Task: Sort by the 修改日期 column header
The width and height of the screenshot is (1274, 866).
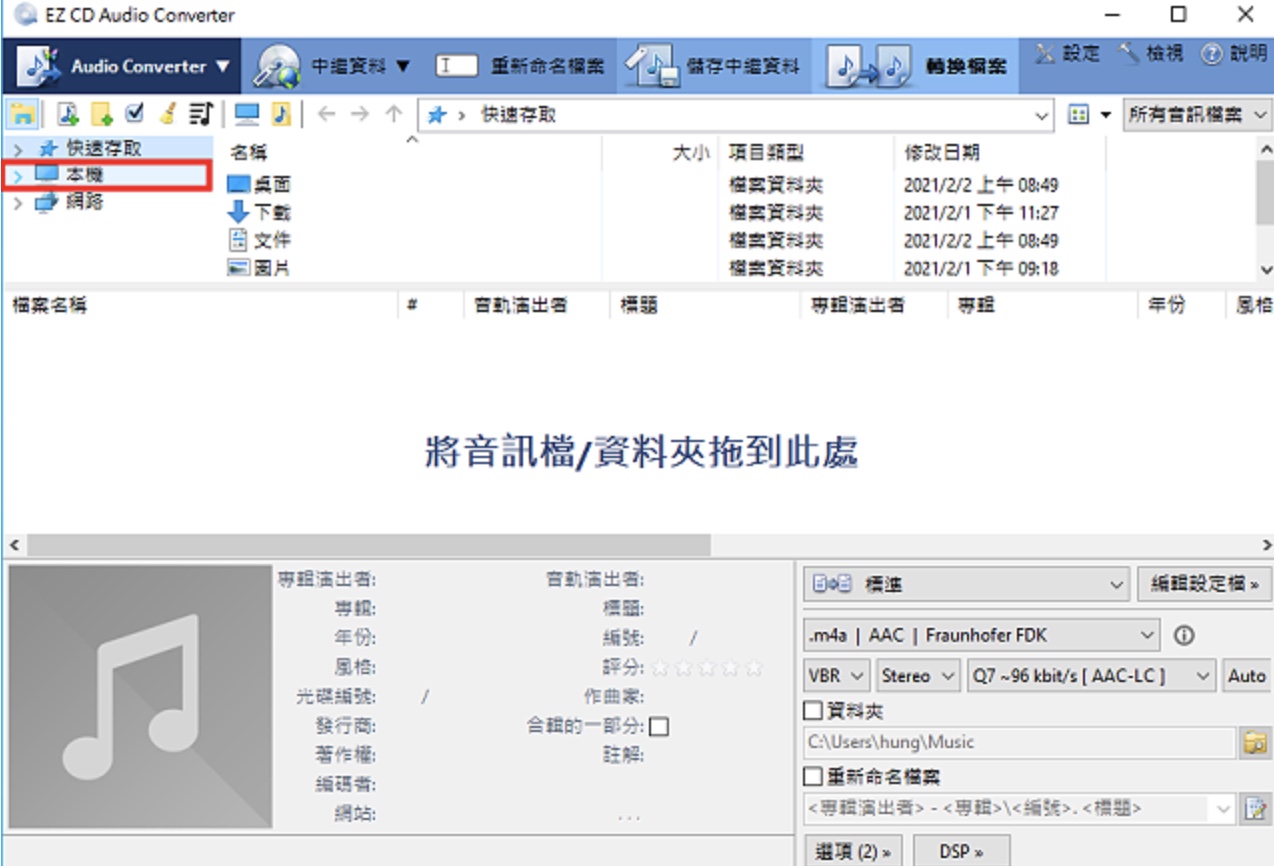Action: click(941, 153)
